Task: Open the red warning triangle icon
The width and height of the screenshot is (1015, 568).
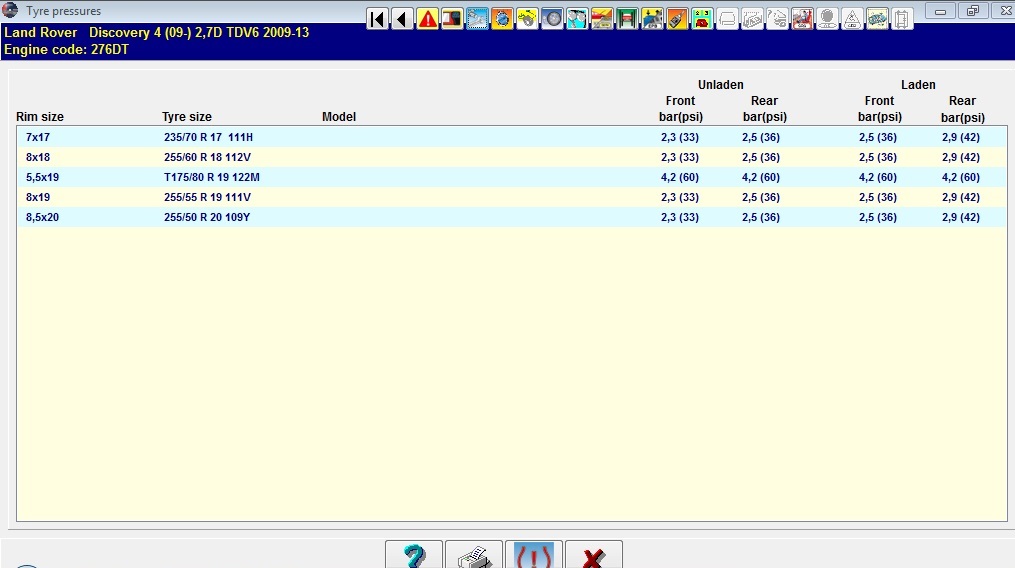Action: coord(427,18)
